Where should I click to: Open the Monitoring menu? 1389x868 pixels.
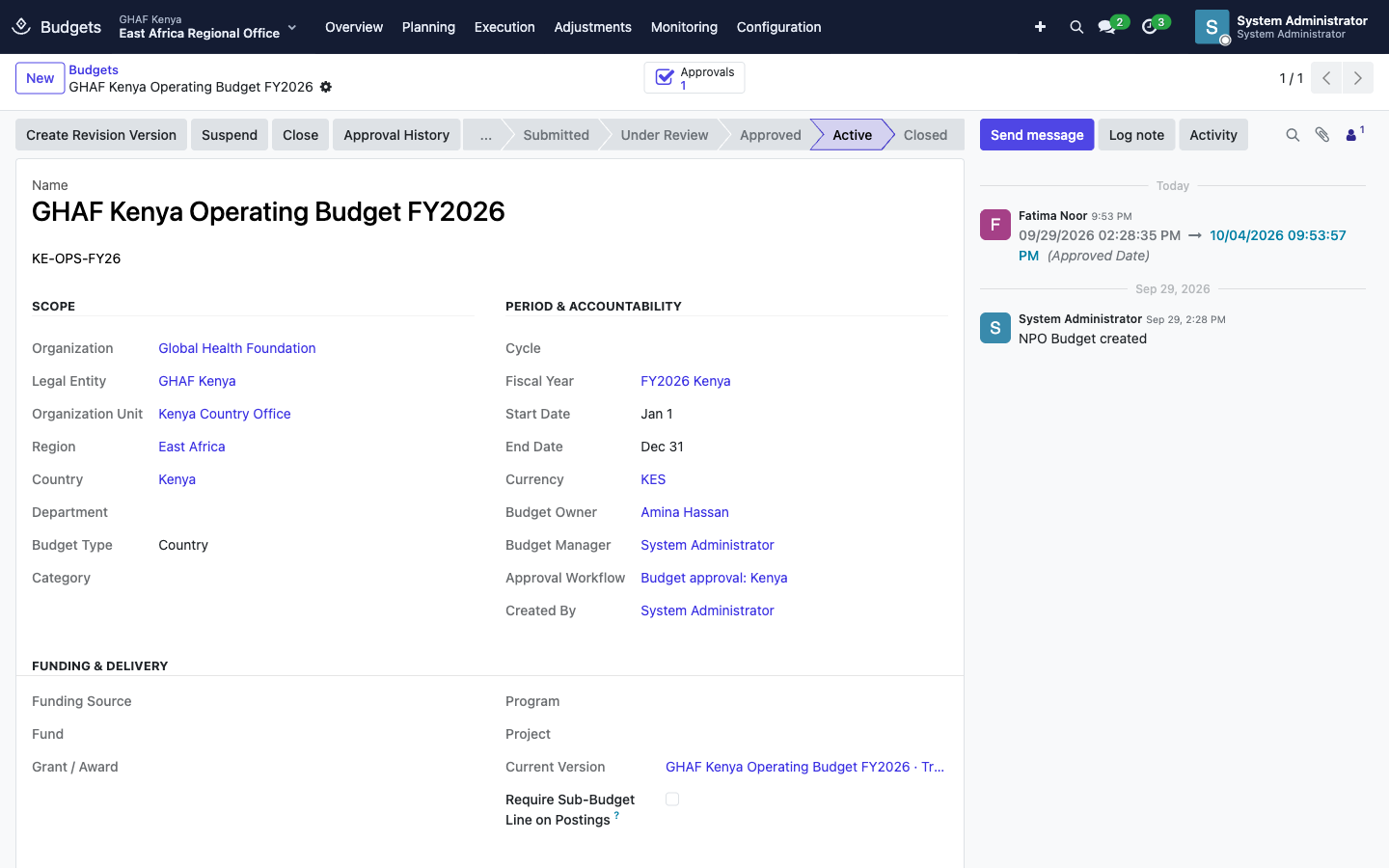[x=684, y=27]
